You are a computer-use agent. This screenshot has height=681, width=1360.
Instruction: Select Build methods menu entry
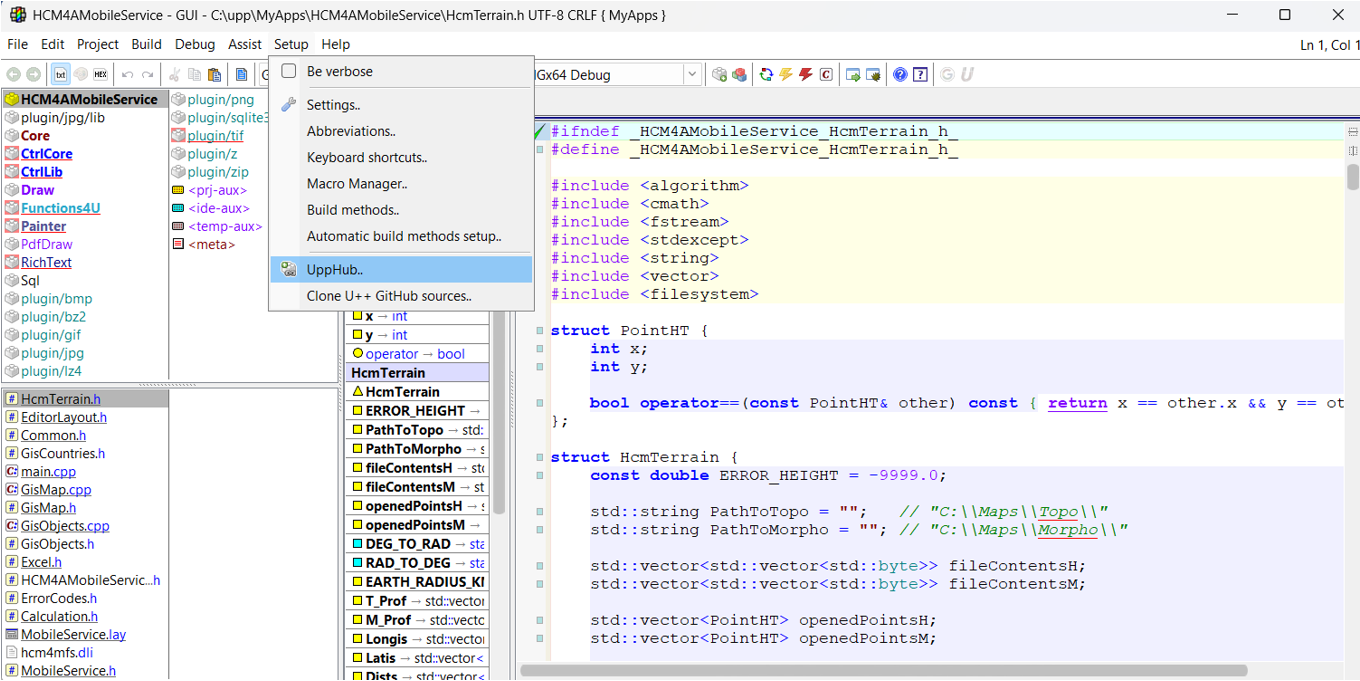pyautogui.click(x=352, y=210)
